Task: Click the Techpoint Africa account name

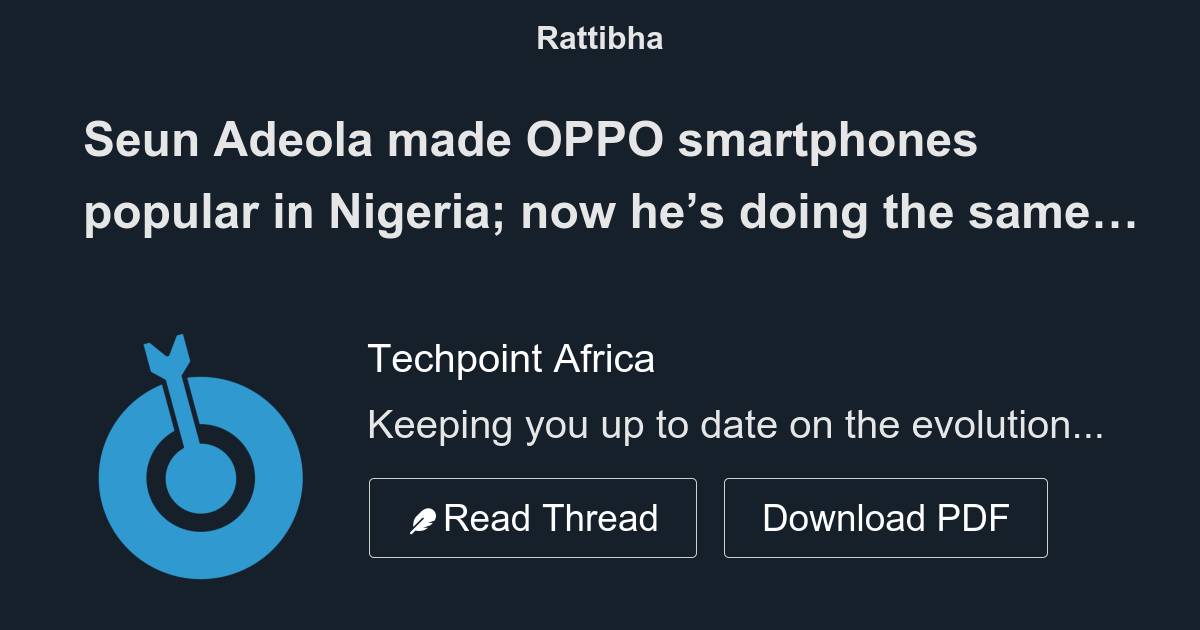Action: click(512, 358)
